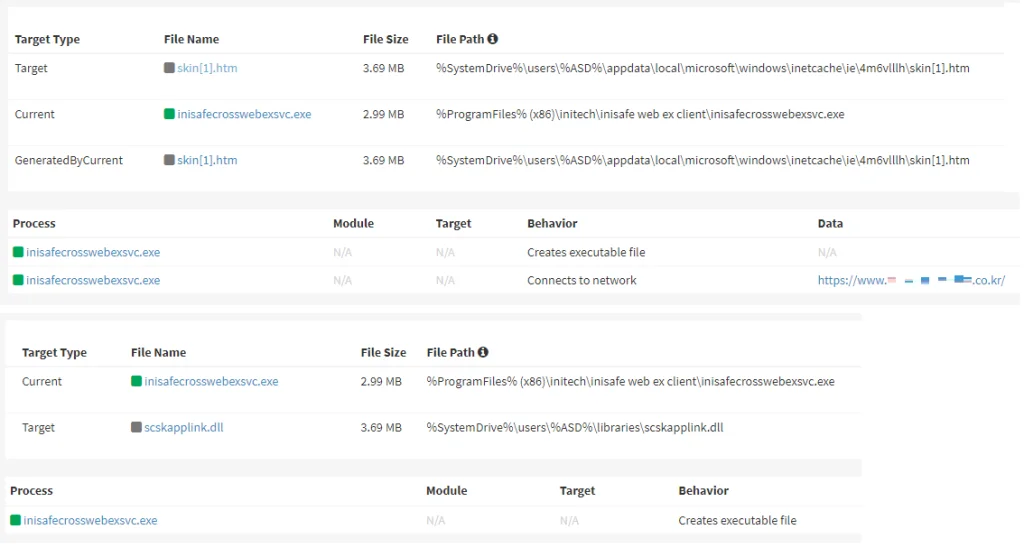Open process link in Connects to network row
This screenshot has width=1024, height=548.
coord(93,280)
